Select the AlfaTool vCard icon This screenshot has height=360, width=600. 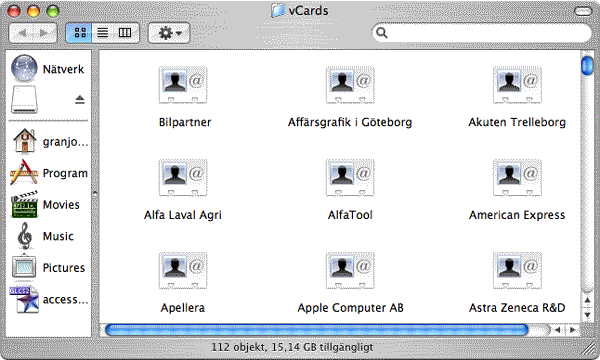(x=350, y=178)
